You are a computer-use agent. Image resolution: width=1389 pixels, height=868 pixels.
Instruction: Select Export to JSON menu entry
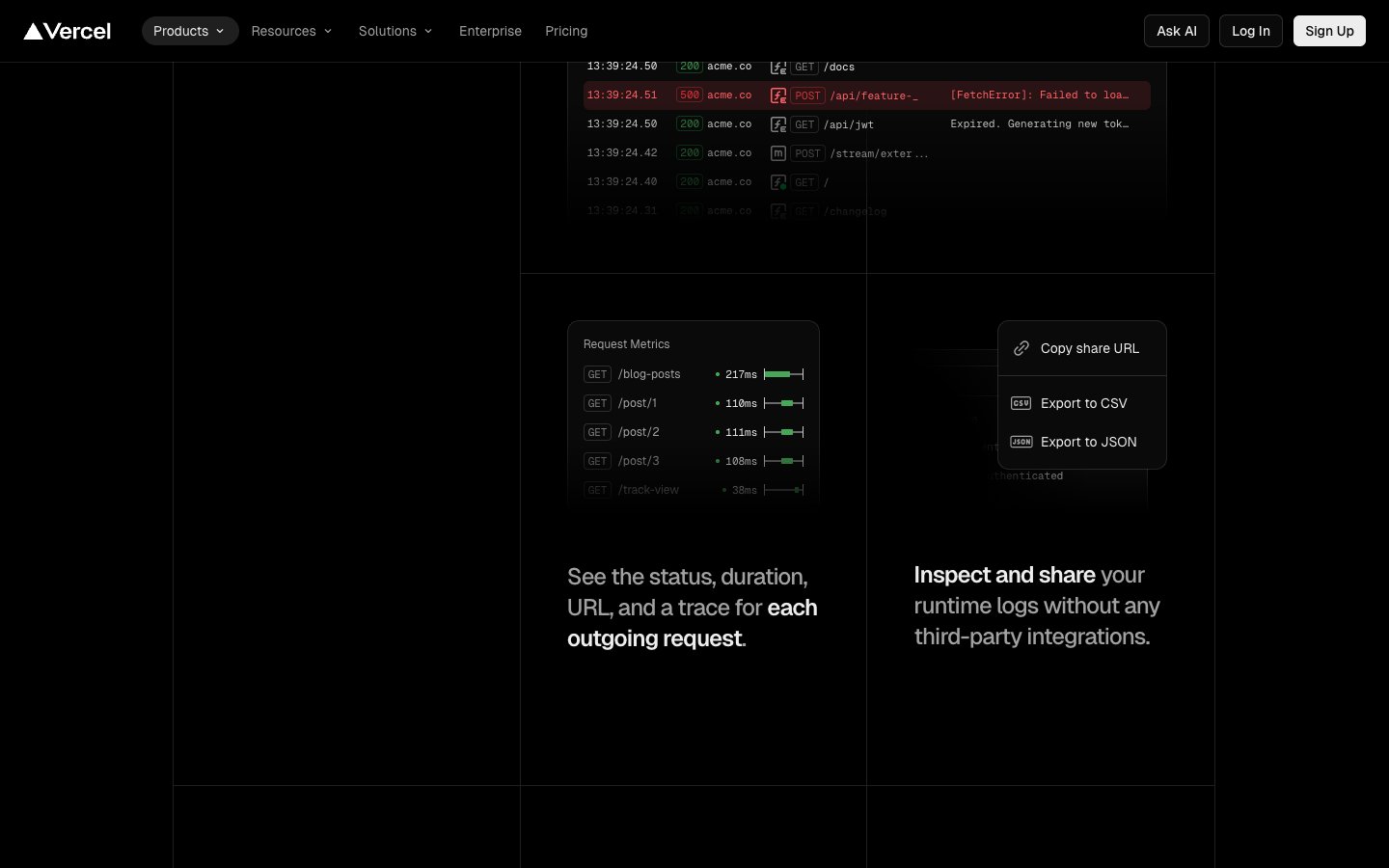(1088, 442)
